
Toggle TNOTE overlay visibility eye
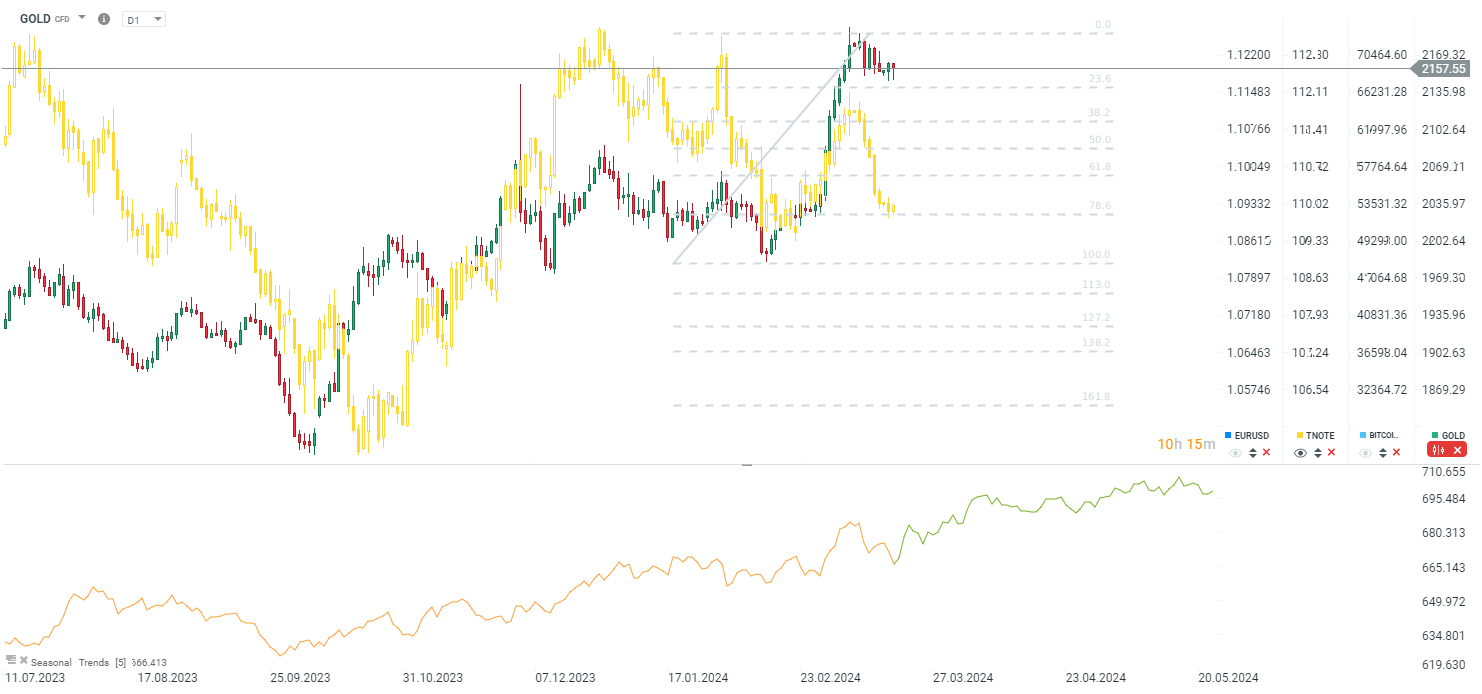click(1300, 453)
